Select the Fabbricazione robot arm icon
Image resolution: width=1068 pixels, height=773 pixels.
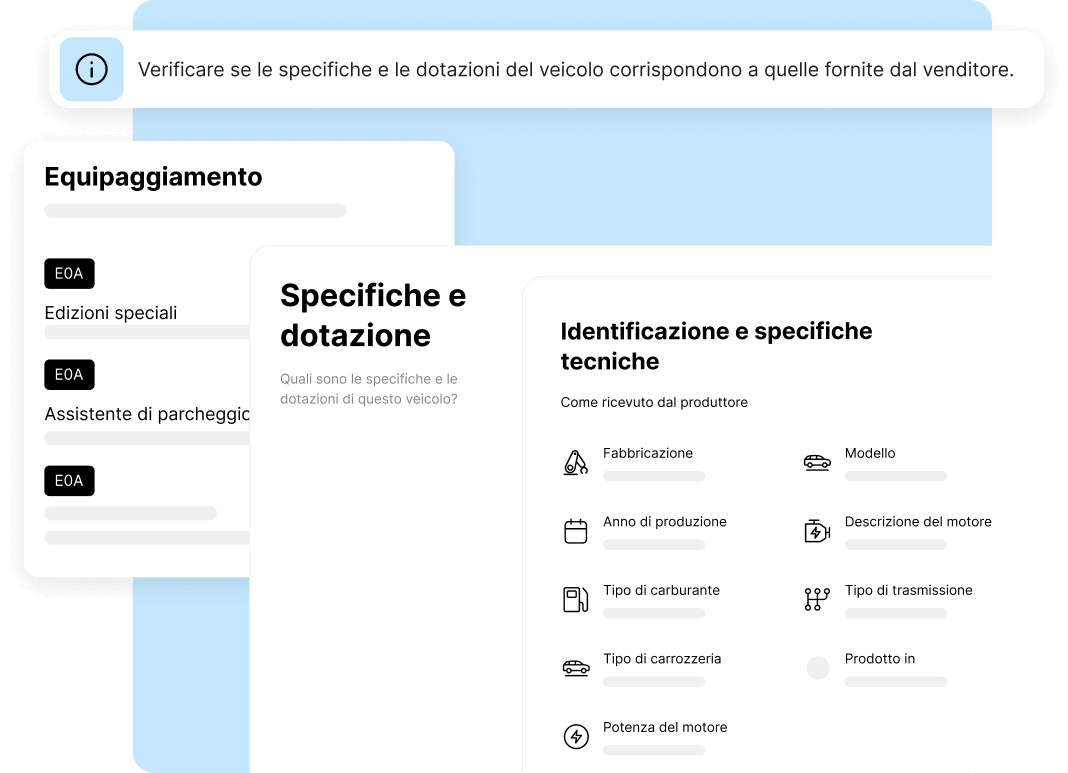coord(575,463)
